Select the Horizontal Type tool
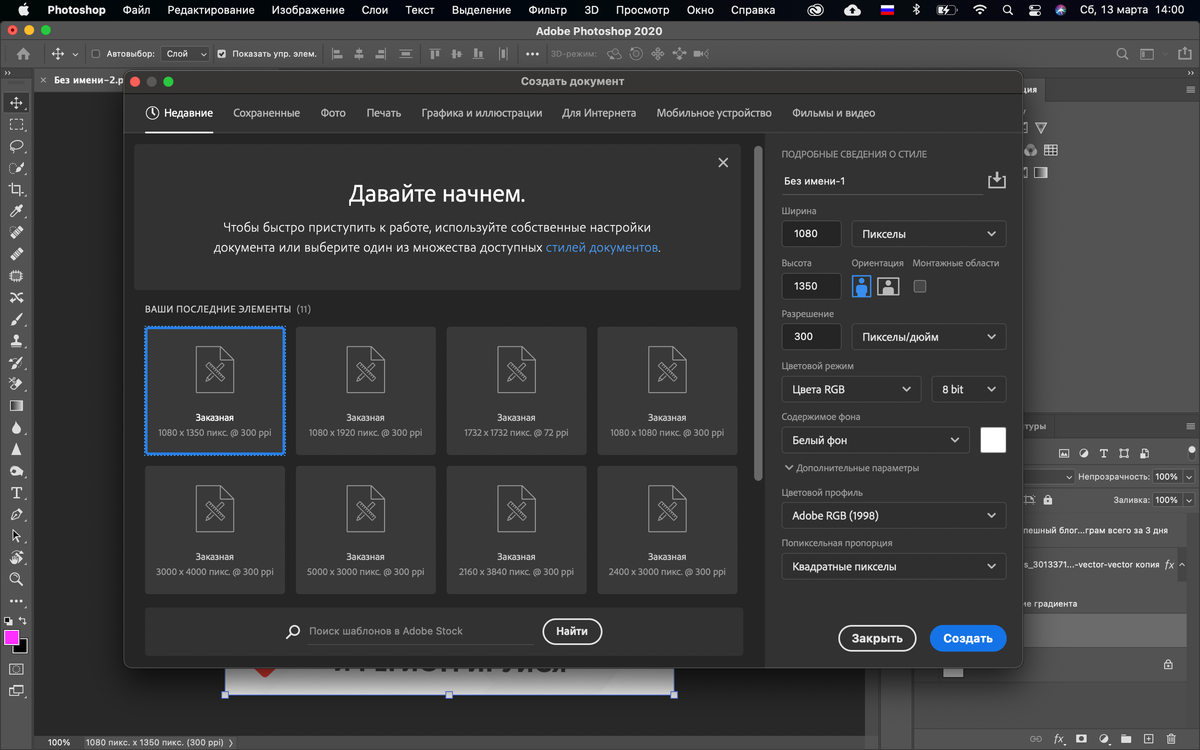This screenshot has width=1200, height=750. (16, 493)
